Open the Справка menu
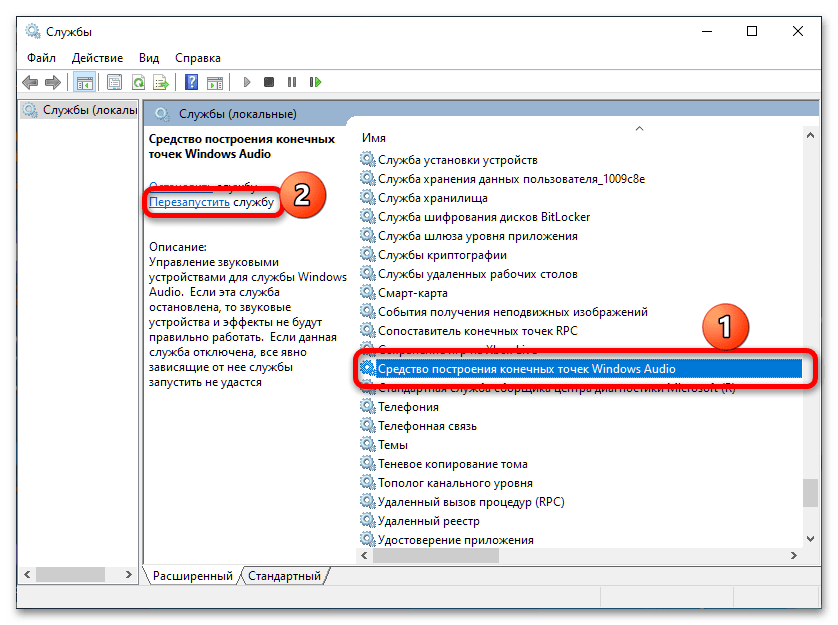 pos(198,58)
